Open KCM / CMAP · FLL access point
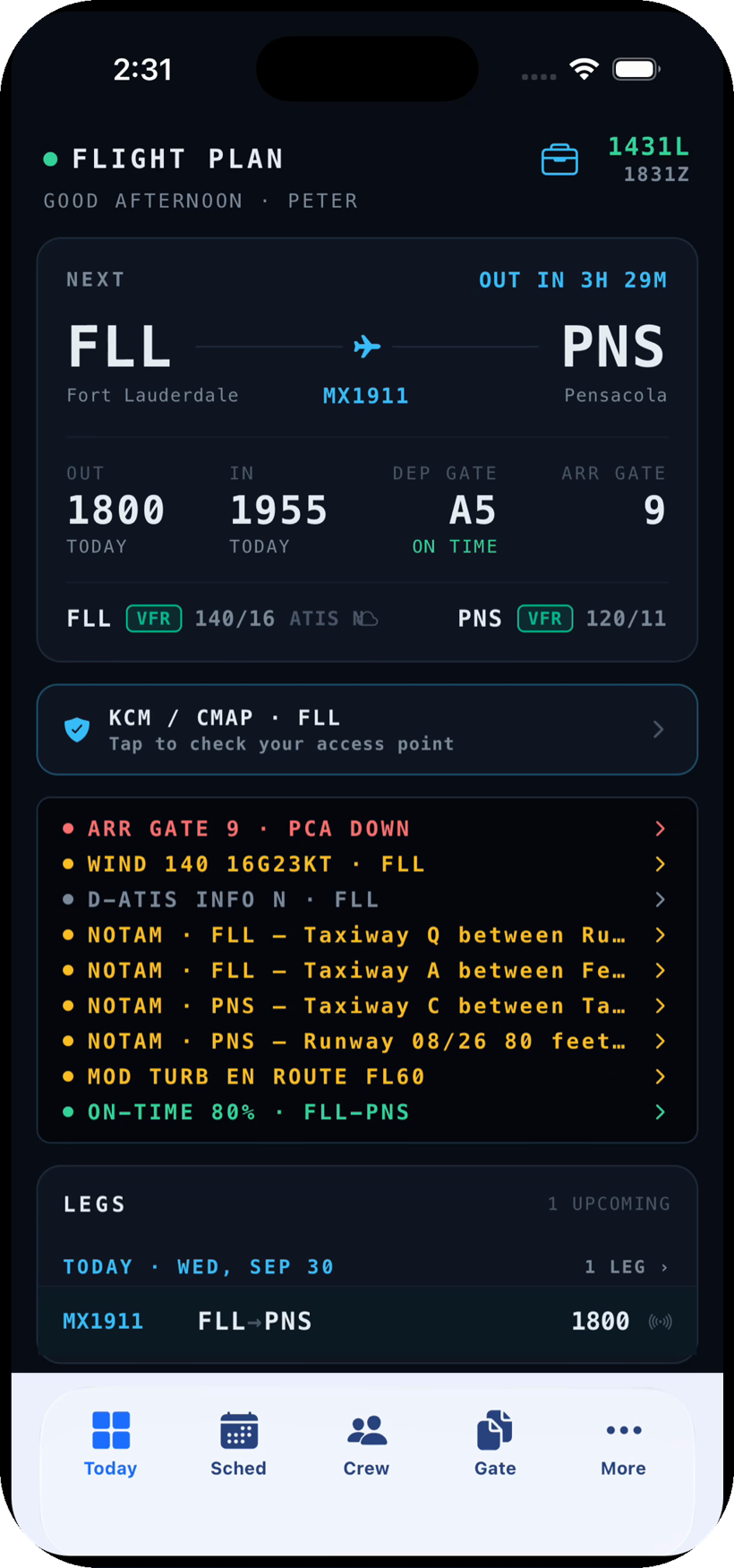Viewport: 734px width, 1568px height. [367, 730]
